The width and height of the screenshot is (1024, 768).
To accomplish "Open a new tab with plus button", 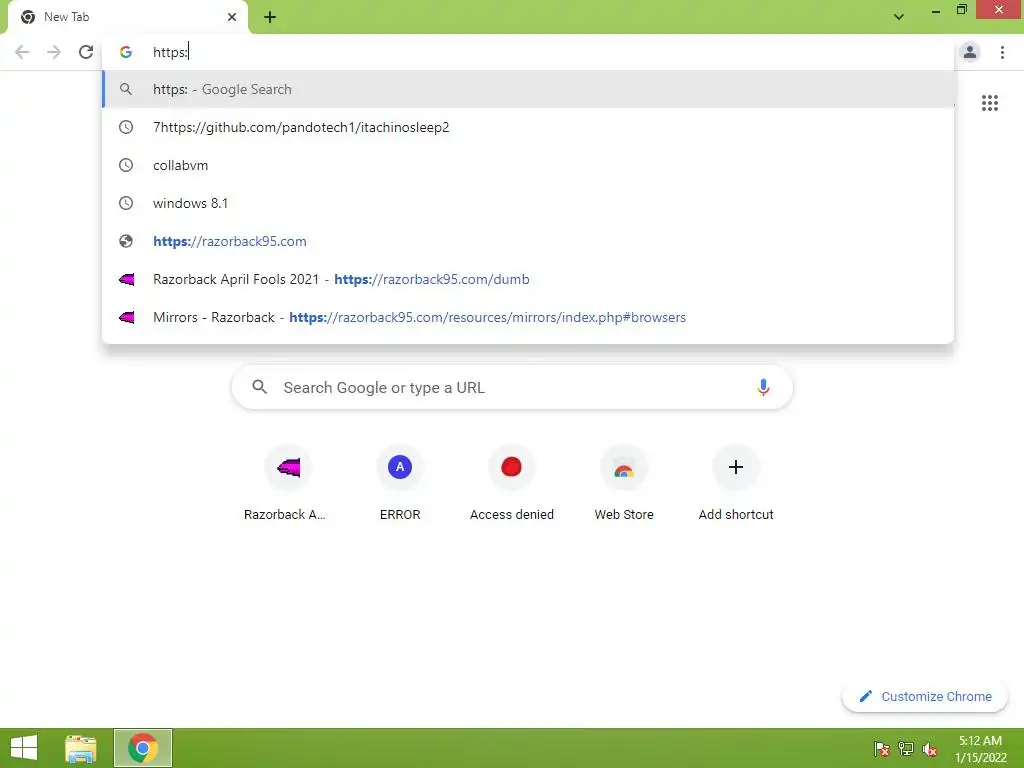I will [x=270, y=17].
